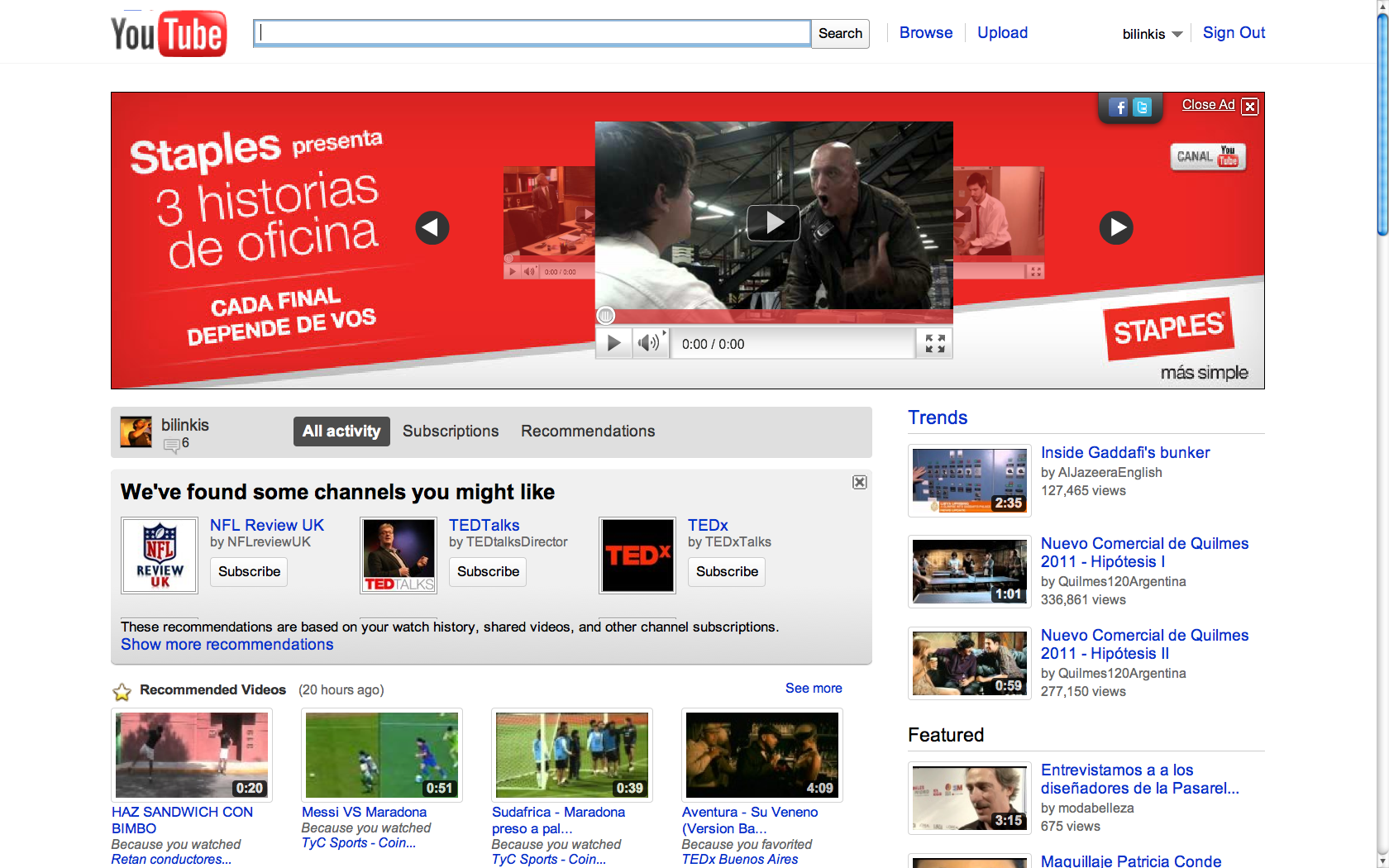Mute the ad video volume
Viewport: 1389px width, 868px height.
(x=649, y=343)
